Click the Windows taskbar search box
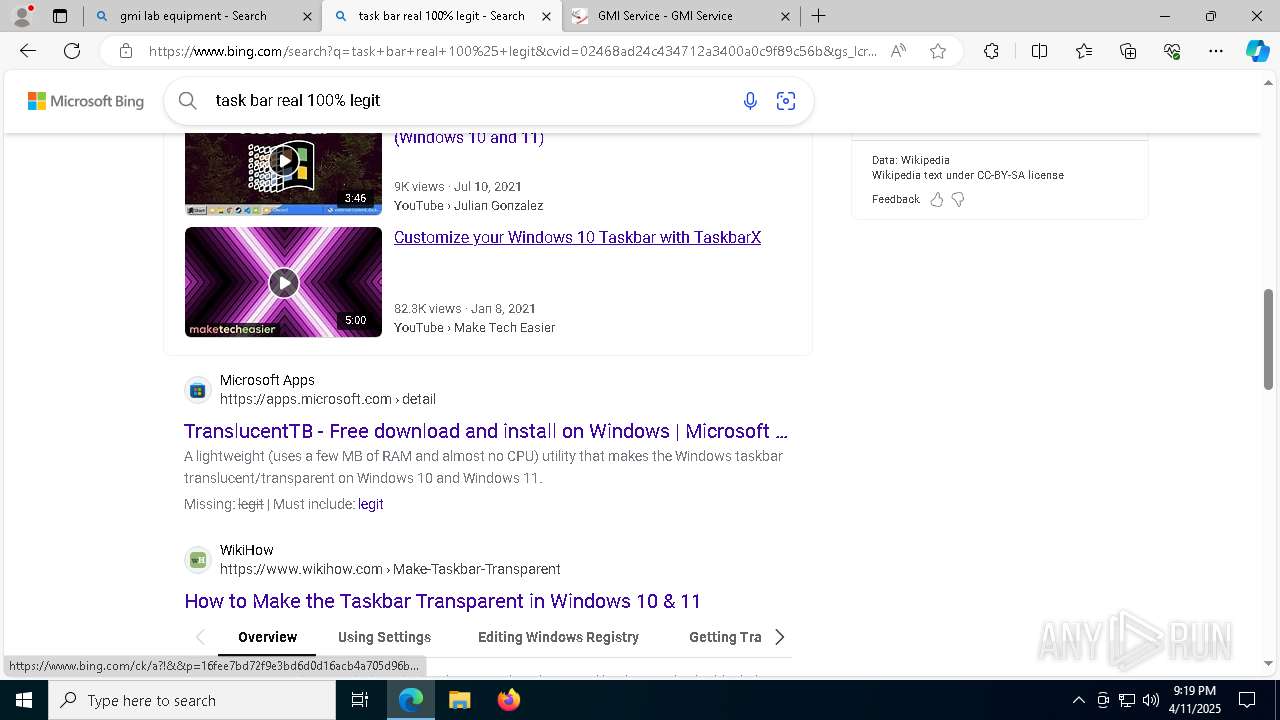 pyautogui.click(x=192, y=700)
